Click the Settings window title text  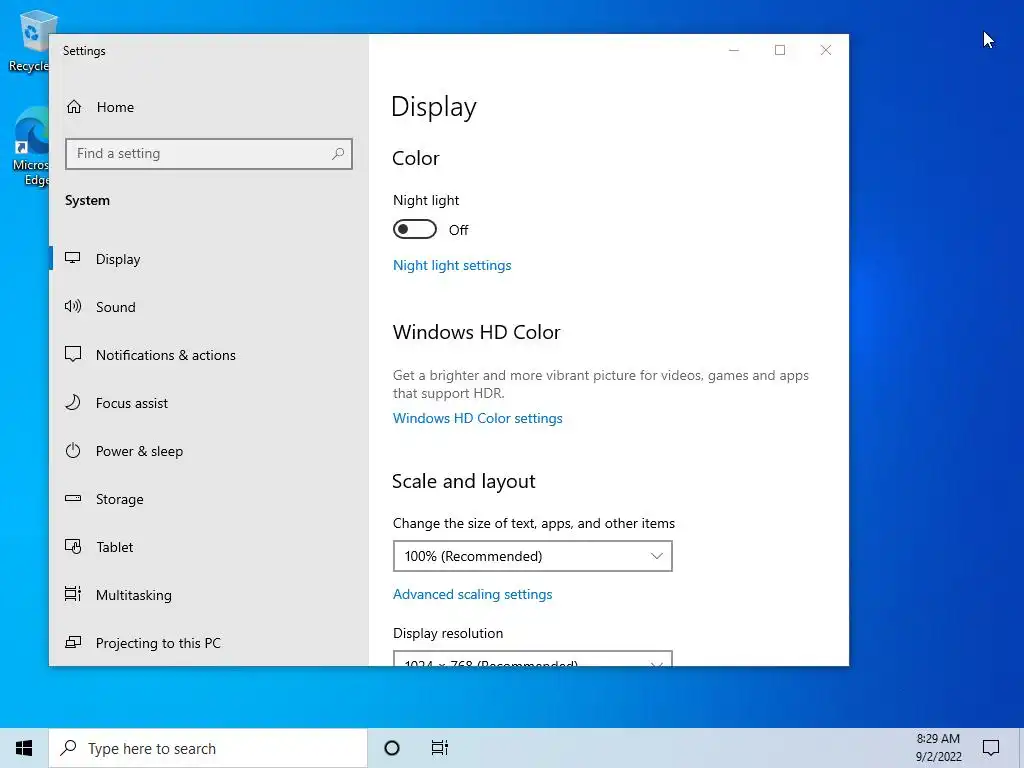pyautogui.click(x=84, y=51)
